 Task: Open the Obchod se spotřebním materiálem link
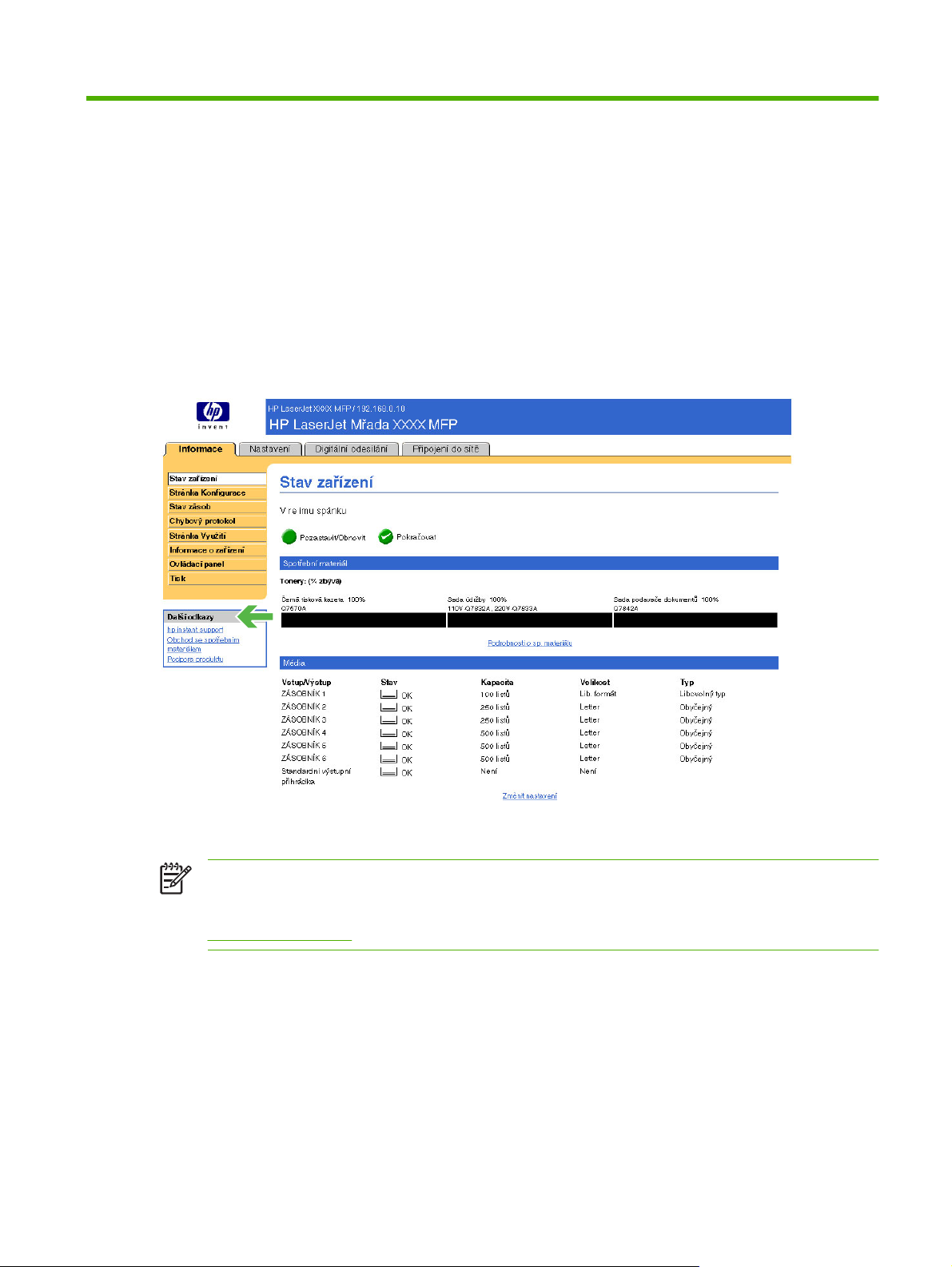203,644
